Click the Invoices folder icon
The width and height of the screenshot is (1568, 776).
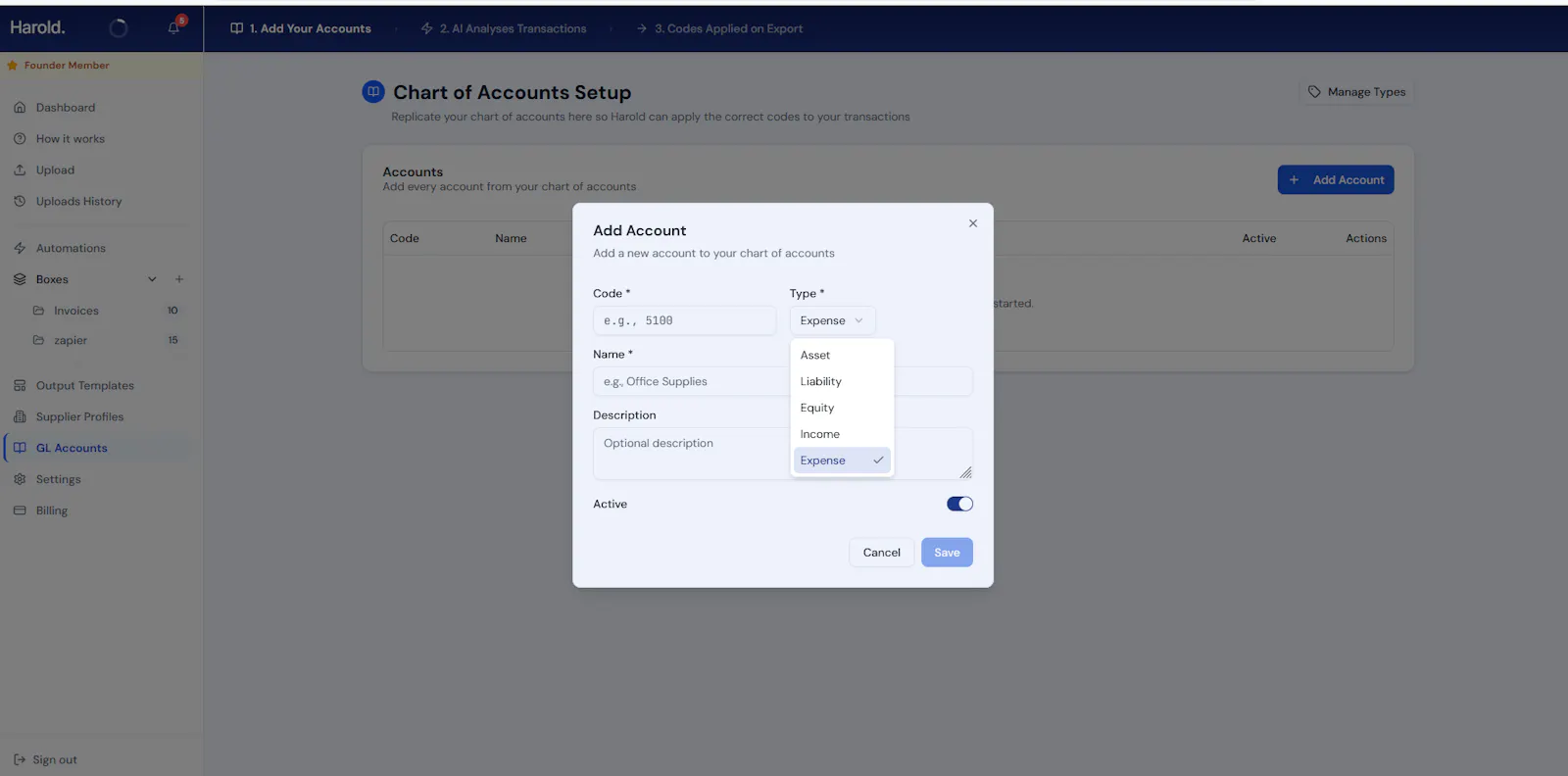(39, 311)
